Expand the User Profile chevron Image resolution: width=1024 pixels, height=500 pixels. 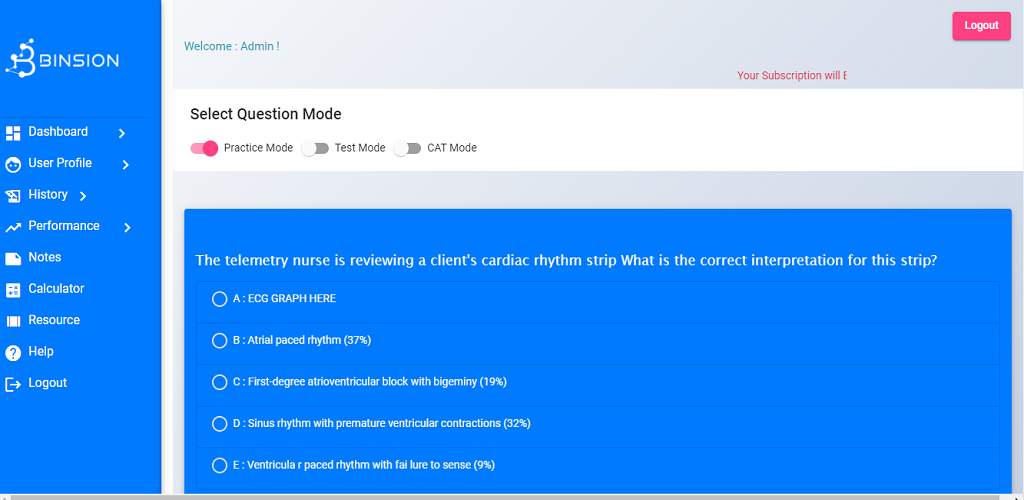click(126, 164)
